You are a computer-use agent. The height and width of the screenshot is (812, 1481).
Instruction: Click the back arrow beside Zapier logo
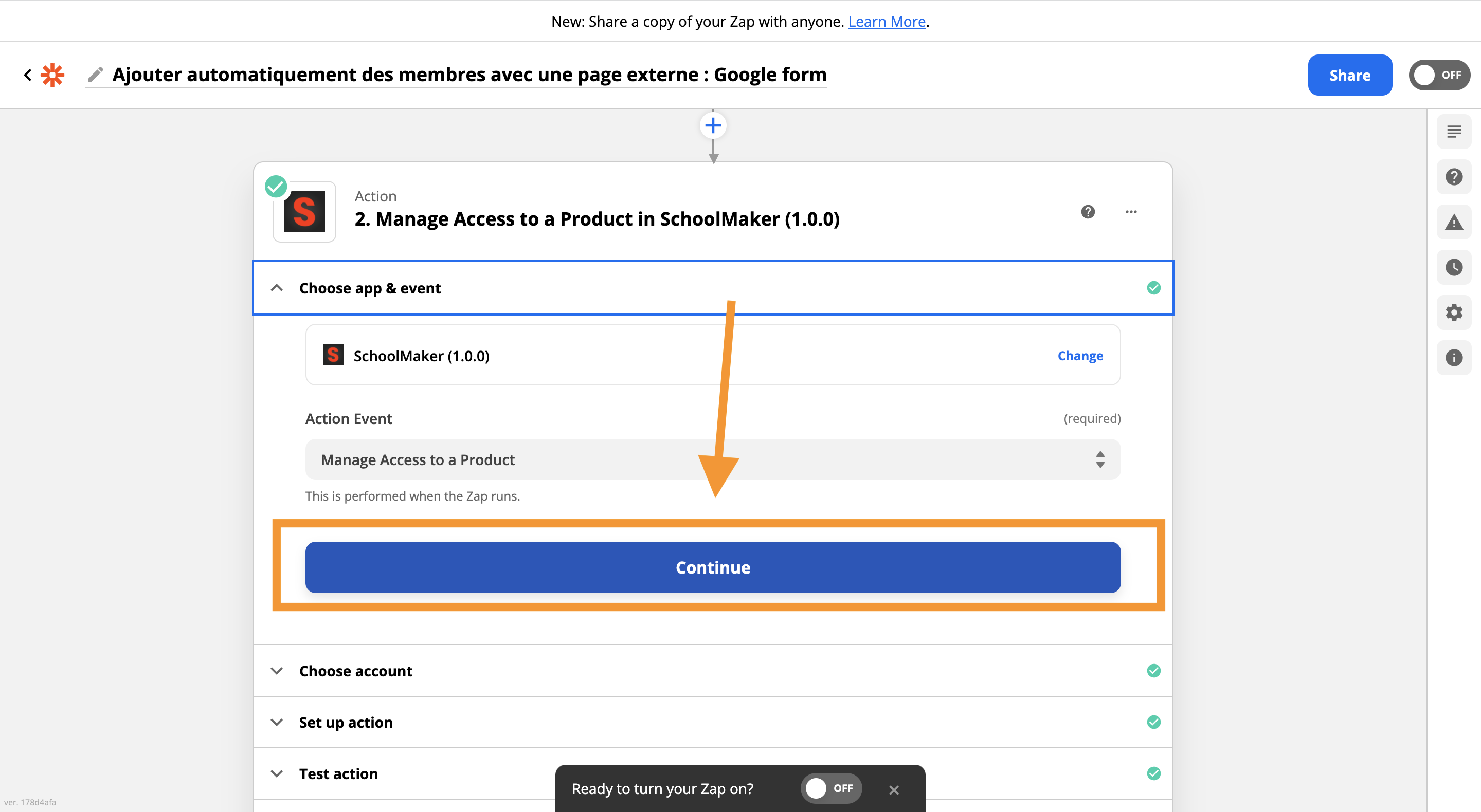pos(27,75)
